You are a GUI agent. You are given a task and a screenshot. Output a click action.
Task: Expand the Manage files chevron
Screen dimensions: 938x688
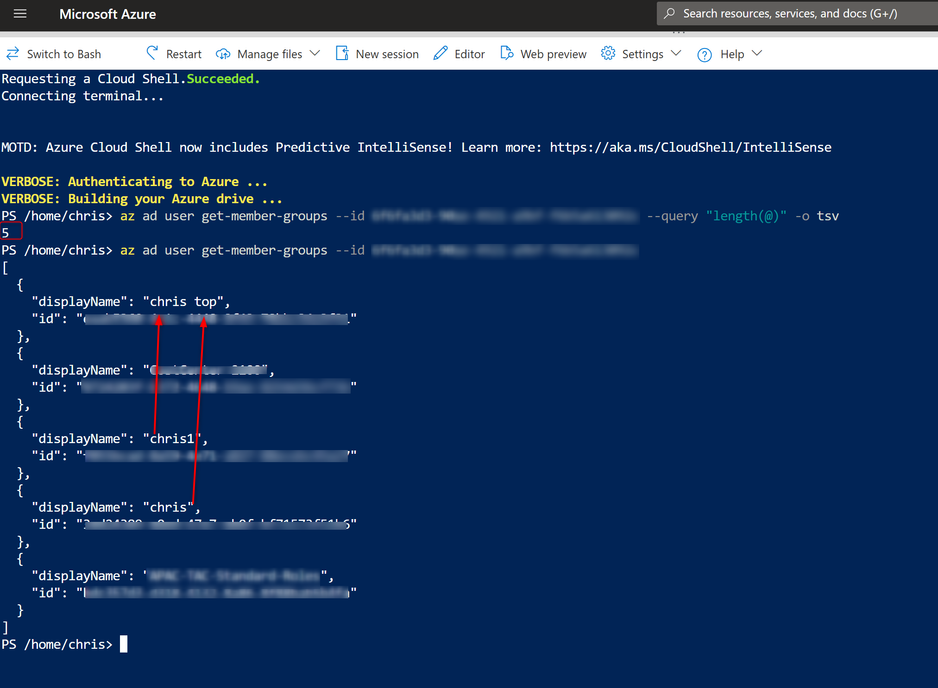[315, 53]
